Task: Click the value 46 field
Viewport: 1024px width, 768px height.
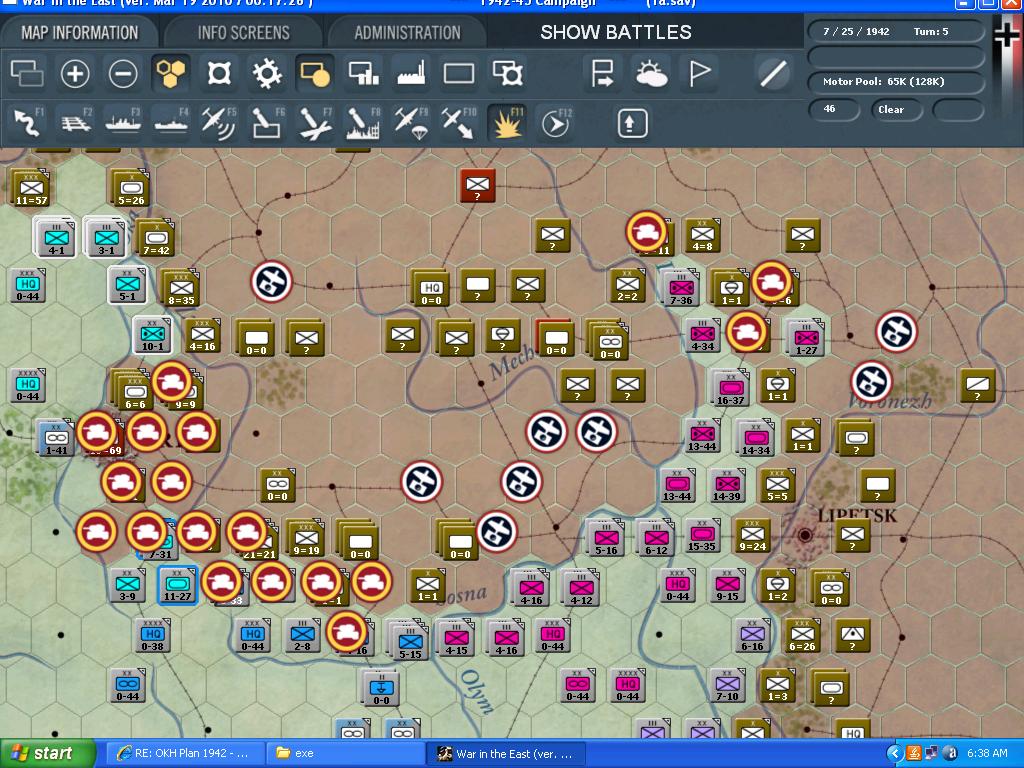Action: pos(835,109)
